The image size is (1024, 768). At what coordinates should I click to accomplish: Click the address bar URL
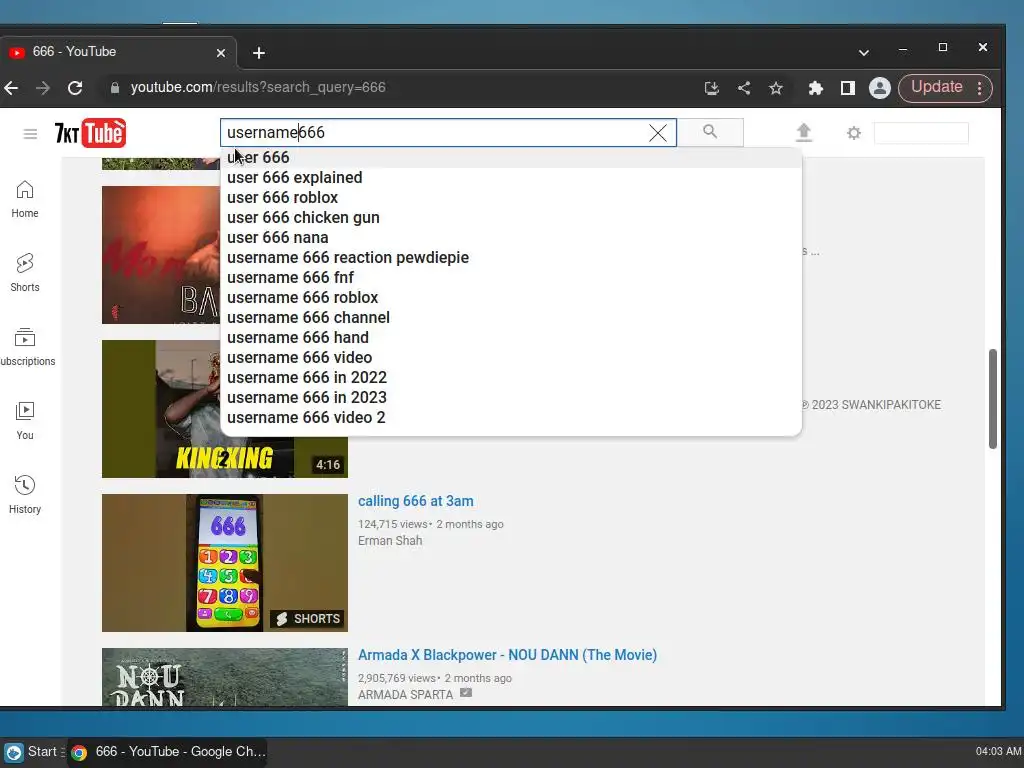258,88
